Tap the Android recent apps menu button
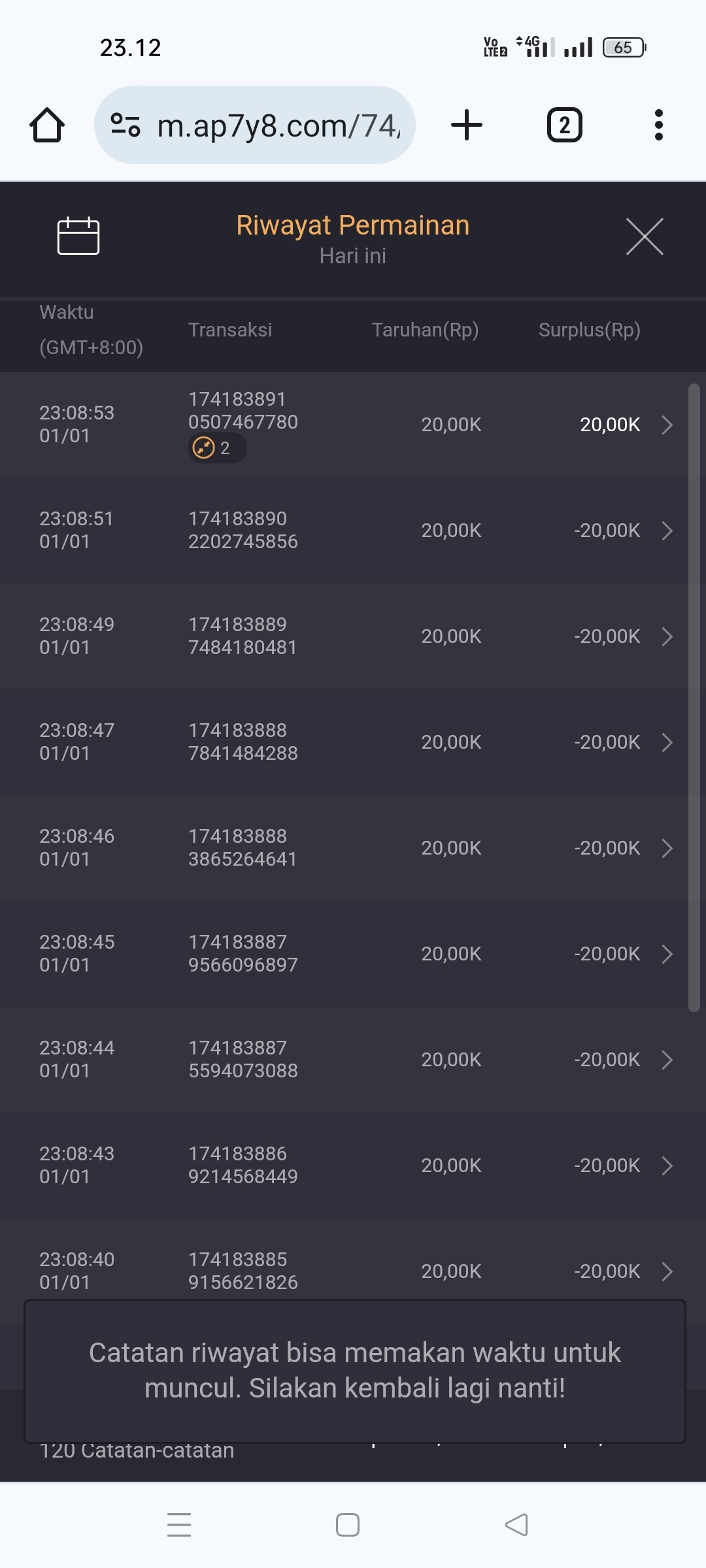This screenshot has width=706, height=1568. [x=179, y=1524]
